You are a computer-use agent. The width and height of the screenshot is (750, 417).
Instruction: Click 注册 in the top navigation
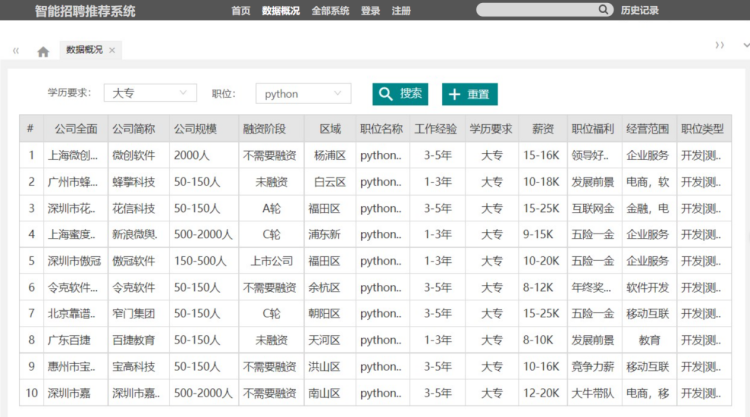pyautogui.click(x=401, y=11)
